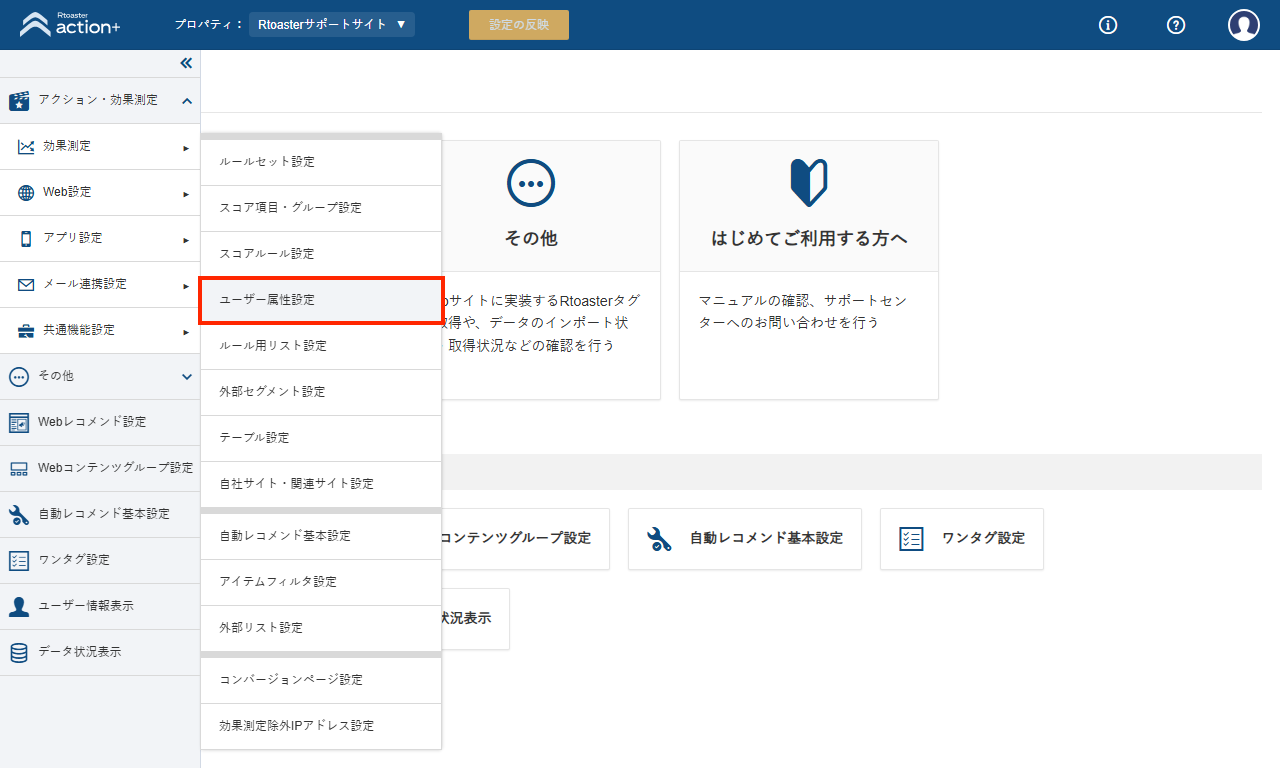Open the information circle icon in header
Viewport: 1280px width, 768px height.
pos(1108,25)
